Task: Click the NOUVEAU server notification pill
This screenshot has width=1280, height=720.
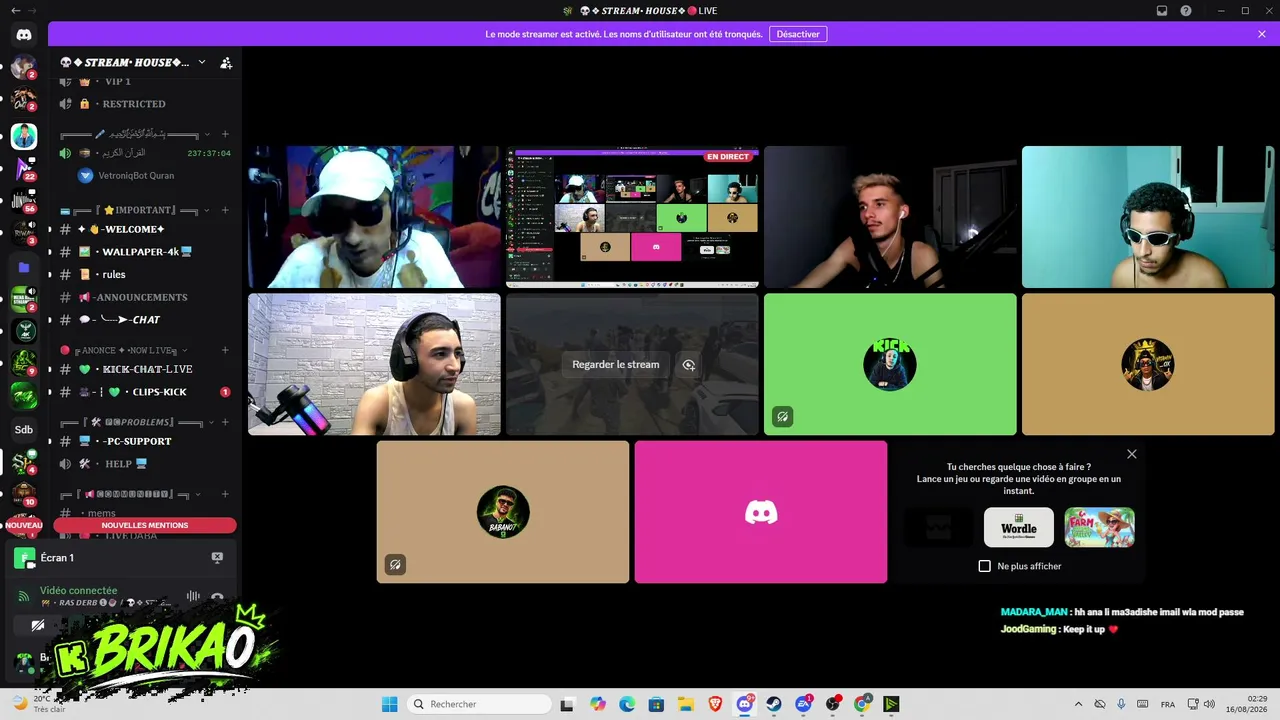Action: click(24, 525)
